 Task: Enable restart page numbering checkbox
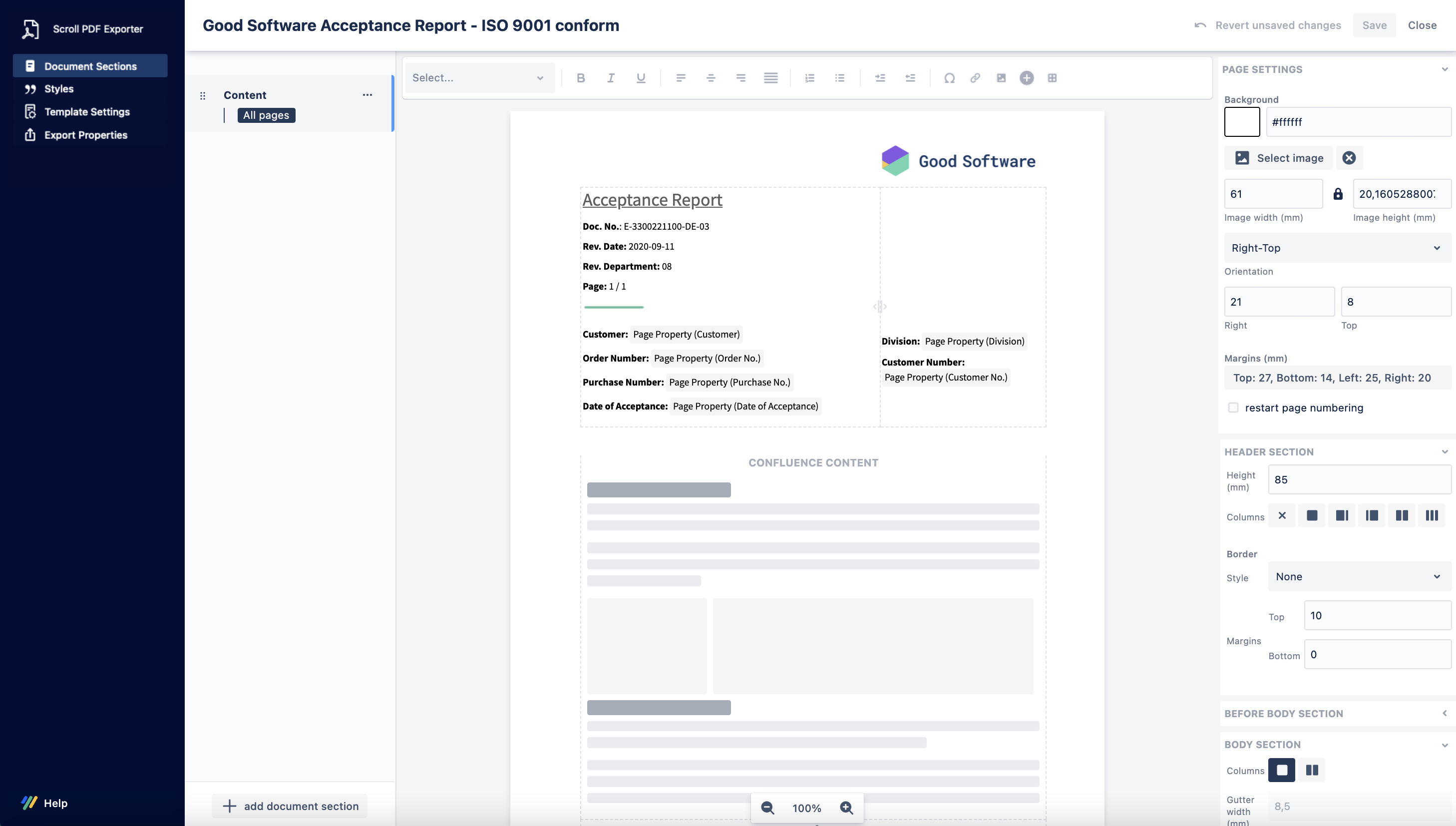tap(1233, 408)
